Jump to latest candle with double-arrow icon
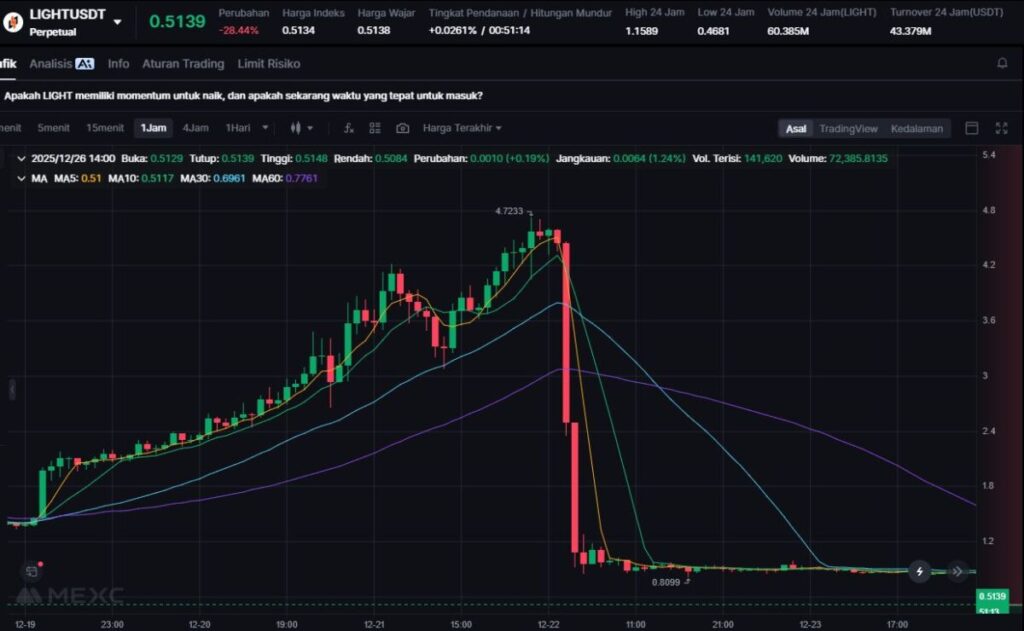1024x631 pixels. click(x=957, y=572)
